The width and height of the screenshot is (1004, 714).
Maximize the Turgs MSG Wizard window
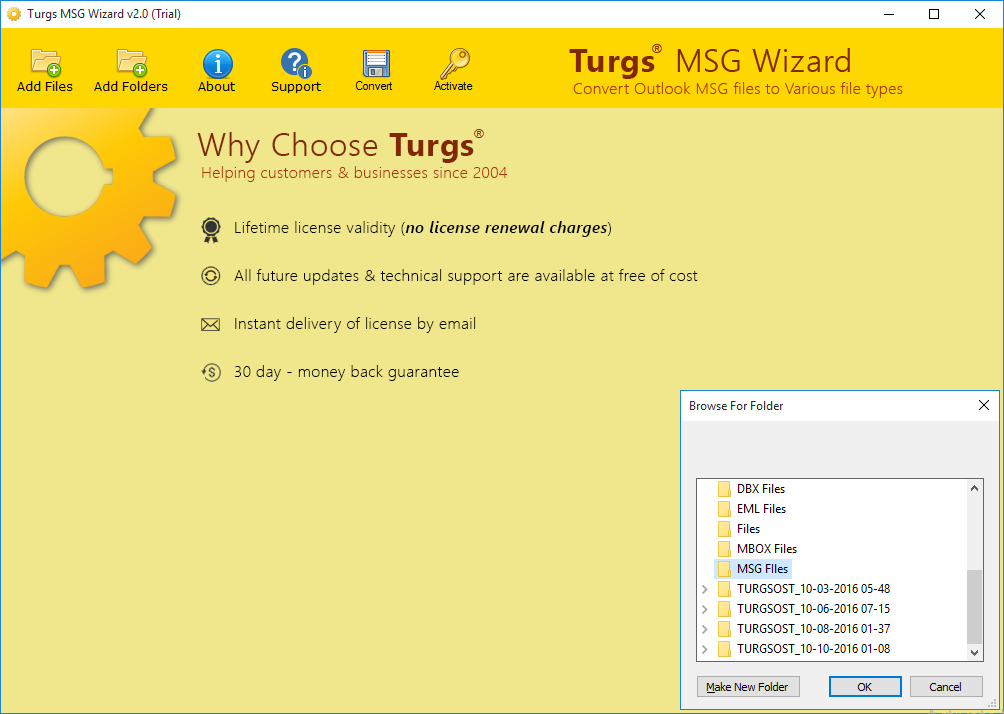pos(934,14)
